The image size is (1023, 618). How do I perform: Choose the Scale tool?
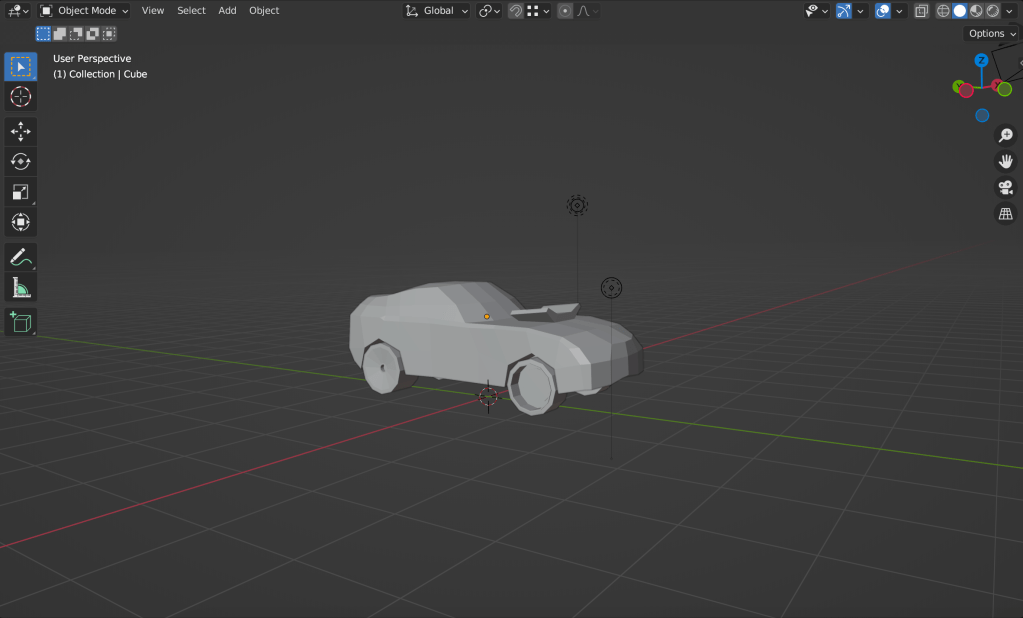[20, 192]
